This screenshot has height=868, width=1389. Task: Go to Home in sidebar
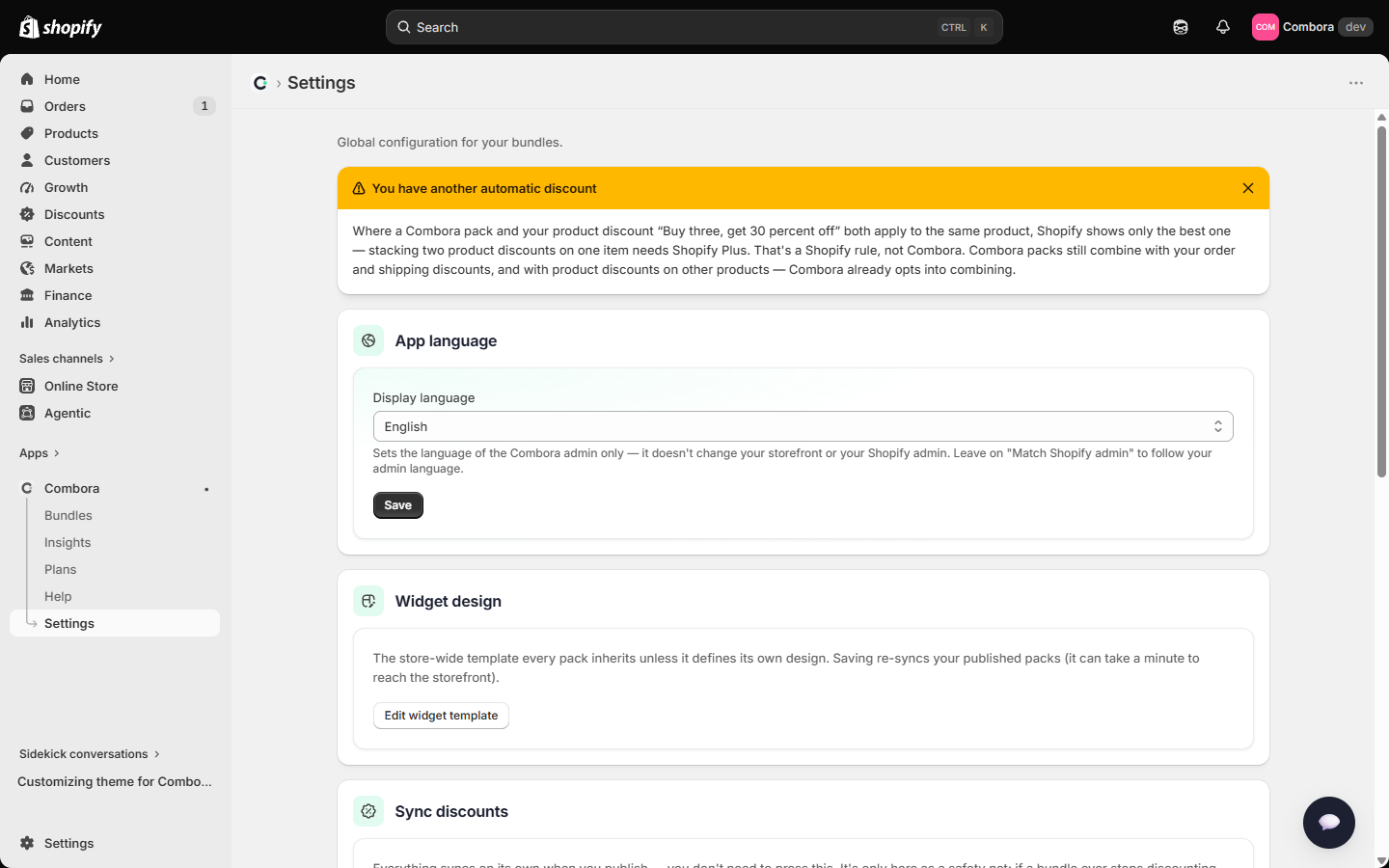pyautogui.click(x=115, y=79)
